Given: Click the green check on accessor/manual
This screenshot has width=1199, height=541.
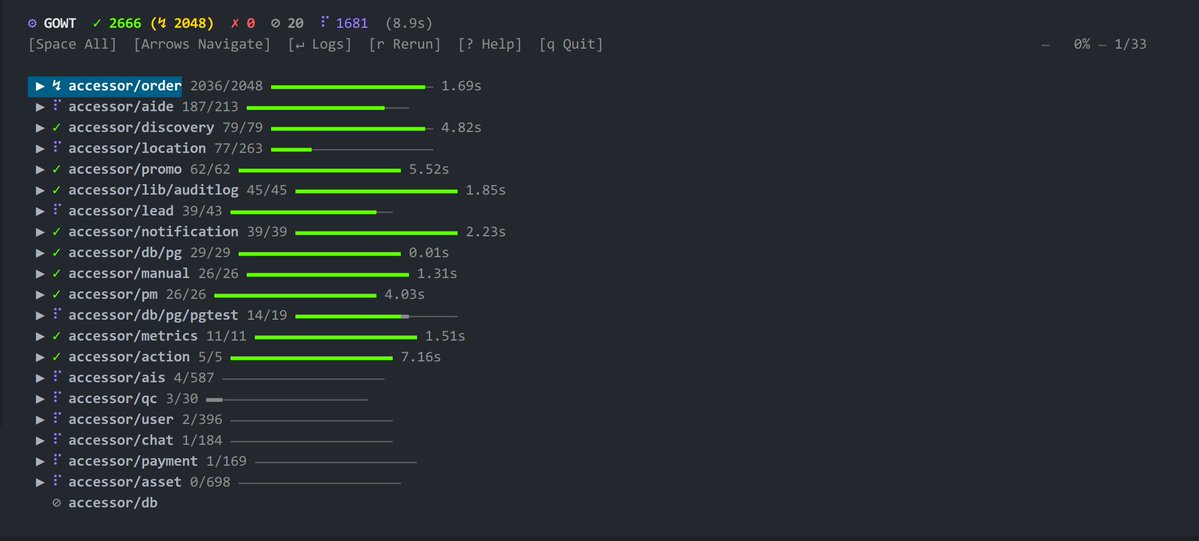Looking at the screenshot, I should tap(57, 273).
